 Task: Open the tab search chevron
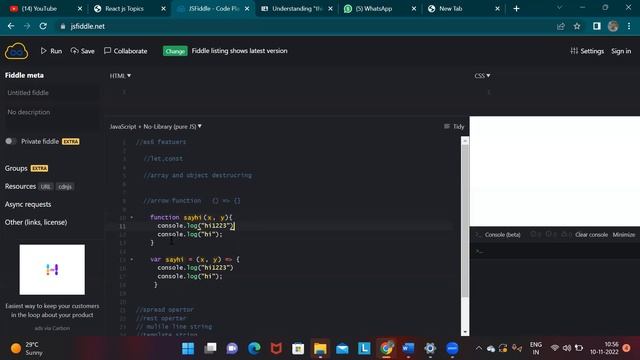tap(559, 7)
